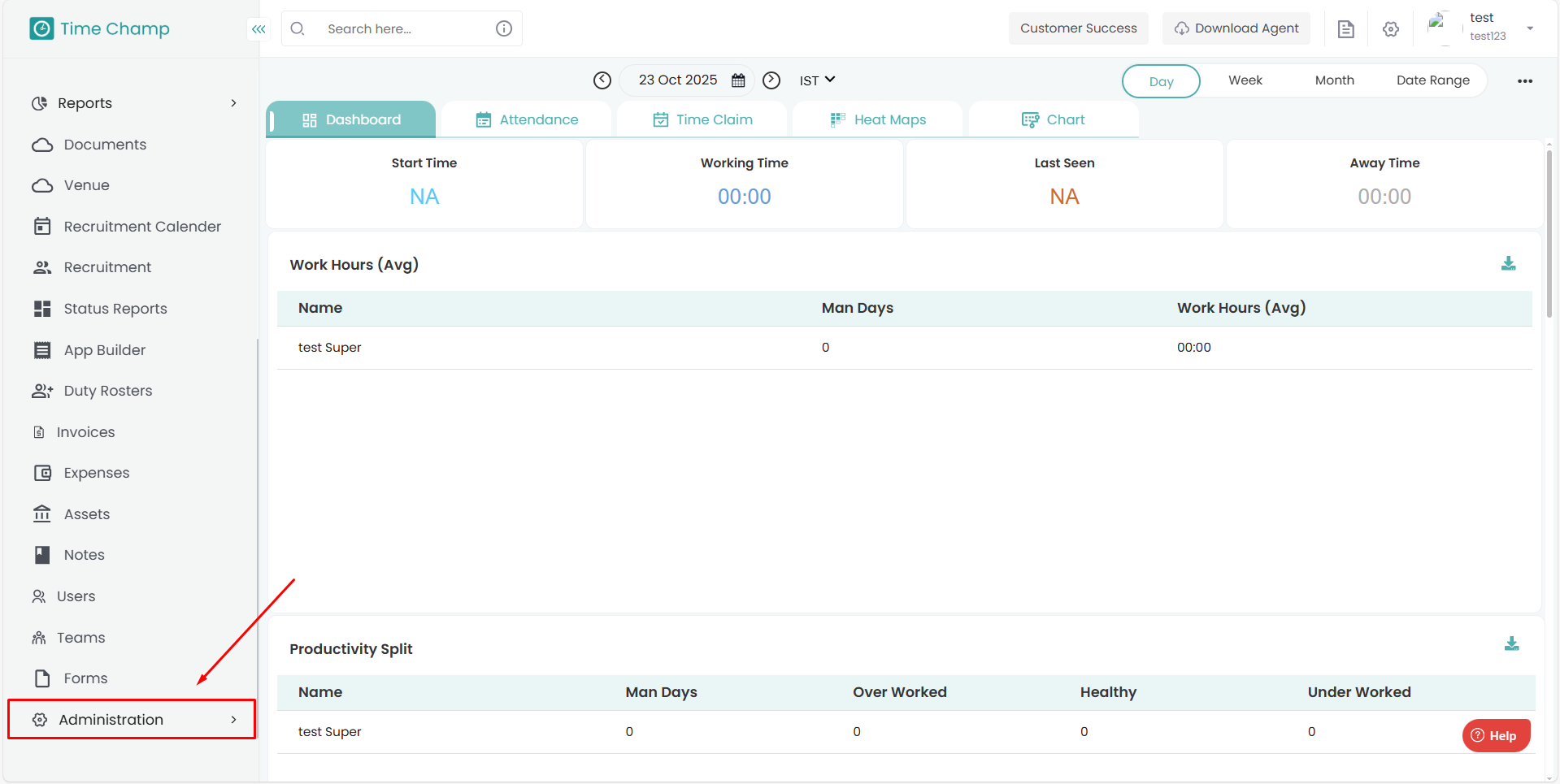Go to previous date arrow
The width and height of the screenshot is (1560, 784).
[x=602, y=80]
